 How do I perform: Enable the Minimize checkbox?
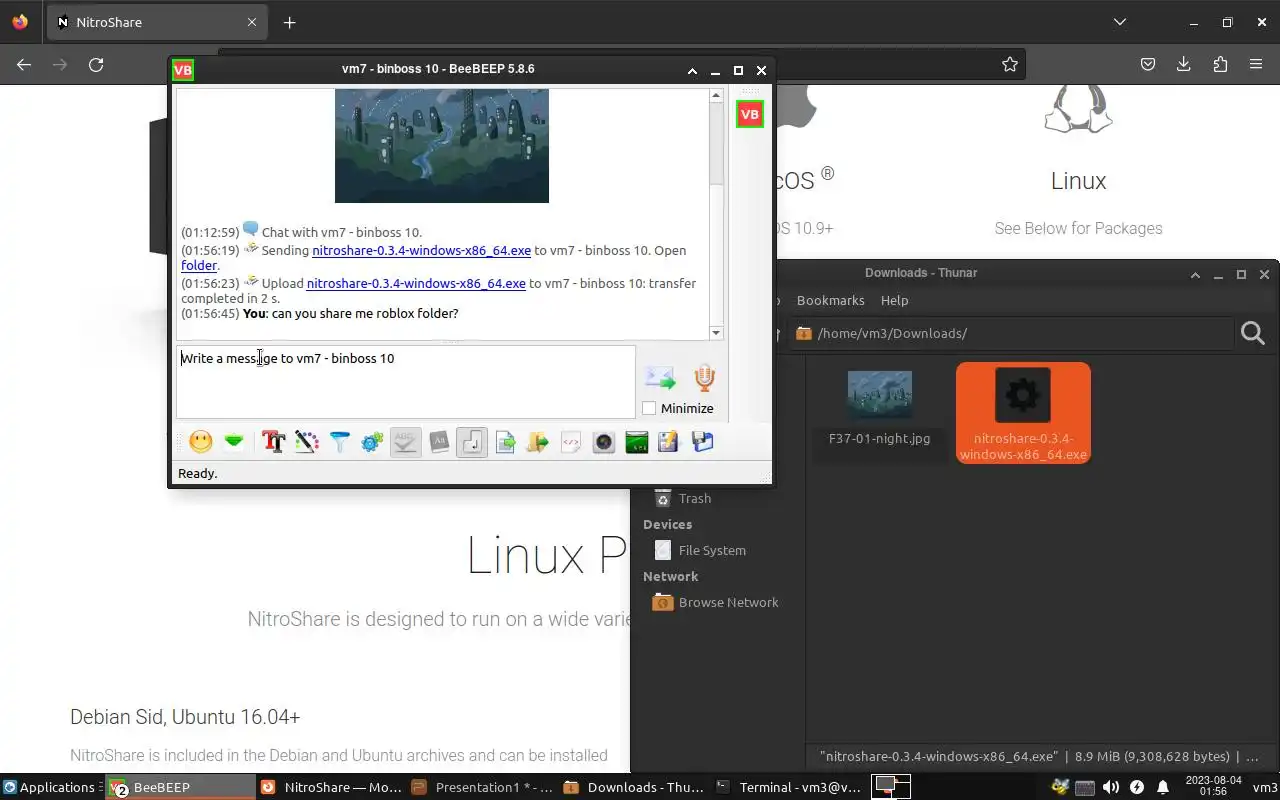649,408
